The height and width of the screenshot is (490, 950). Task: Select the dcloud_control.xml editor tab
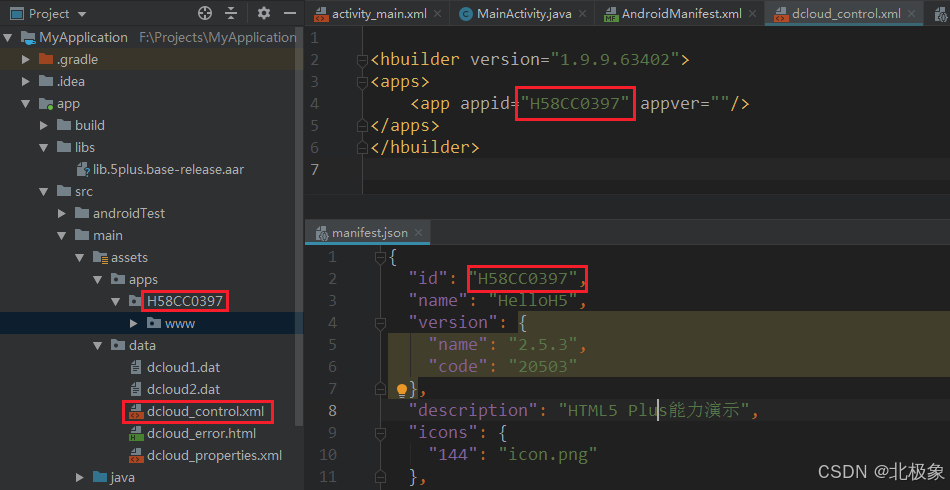point(845,14)
